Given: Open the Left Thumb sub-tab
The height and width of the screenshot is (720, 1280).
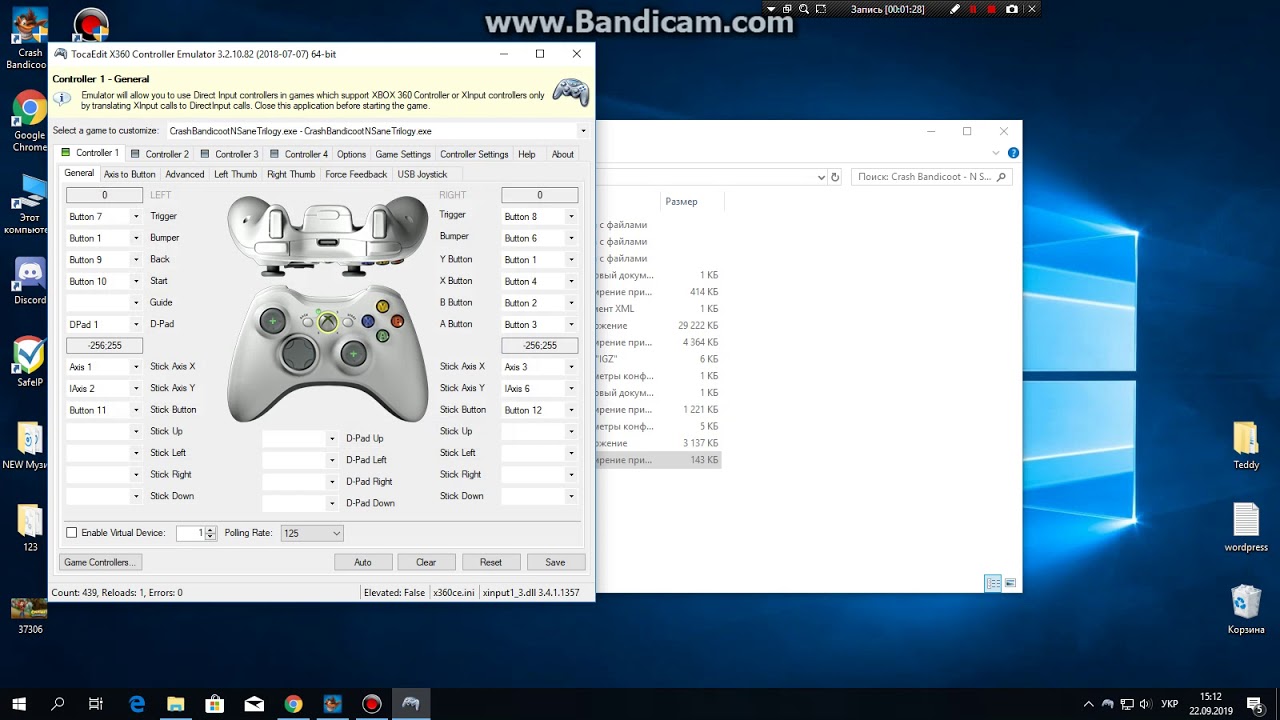Looking at the screenshot, I should click(235, 174).
